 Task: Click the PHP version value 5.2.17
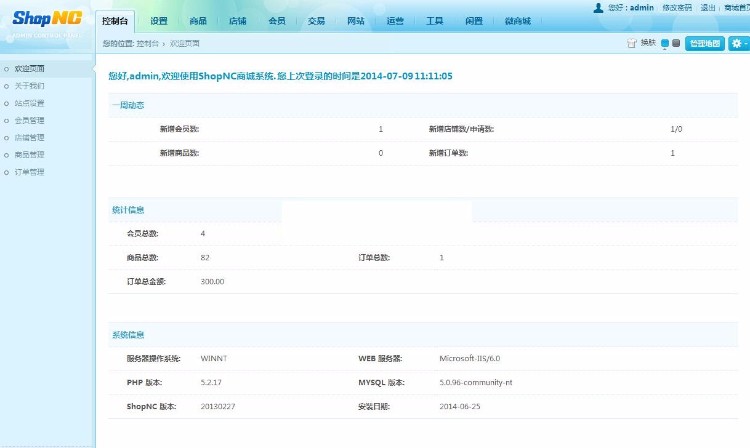pos(211,382)
